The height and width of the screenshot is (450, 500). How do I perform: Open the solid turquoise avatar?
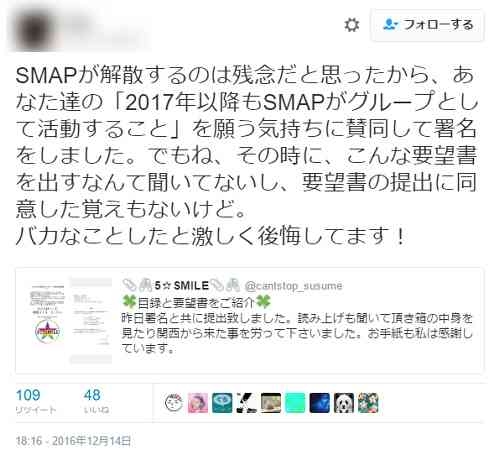295,403
